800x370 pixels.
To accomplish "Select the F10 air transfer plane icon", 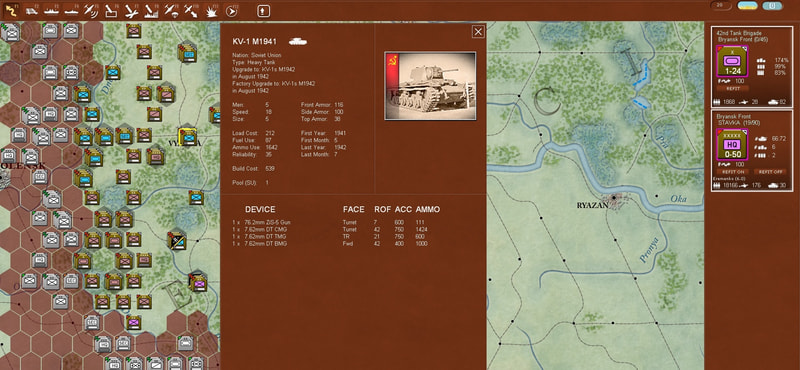I will [x=191, y=10].
